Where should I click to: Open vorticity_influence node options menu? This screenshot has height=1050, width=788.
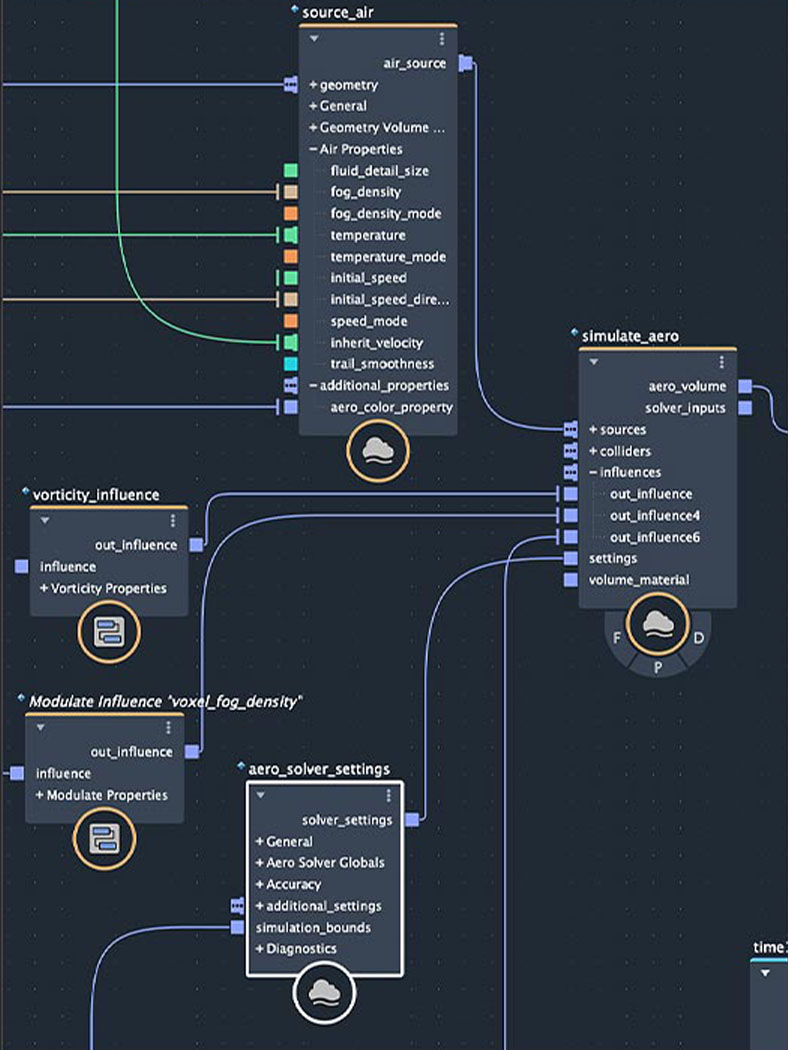pyautogui.click(x=173, y=520)
